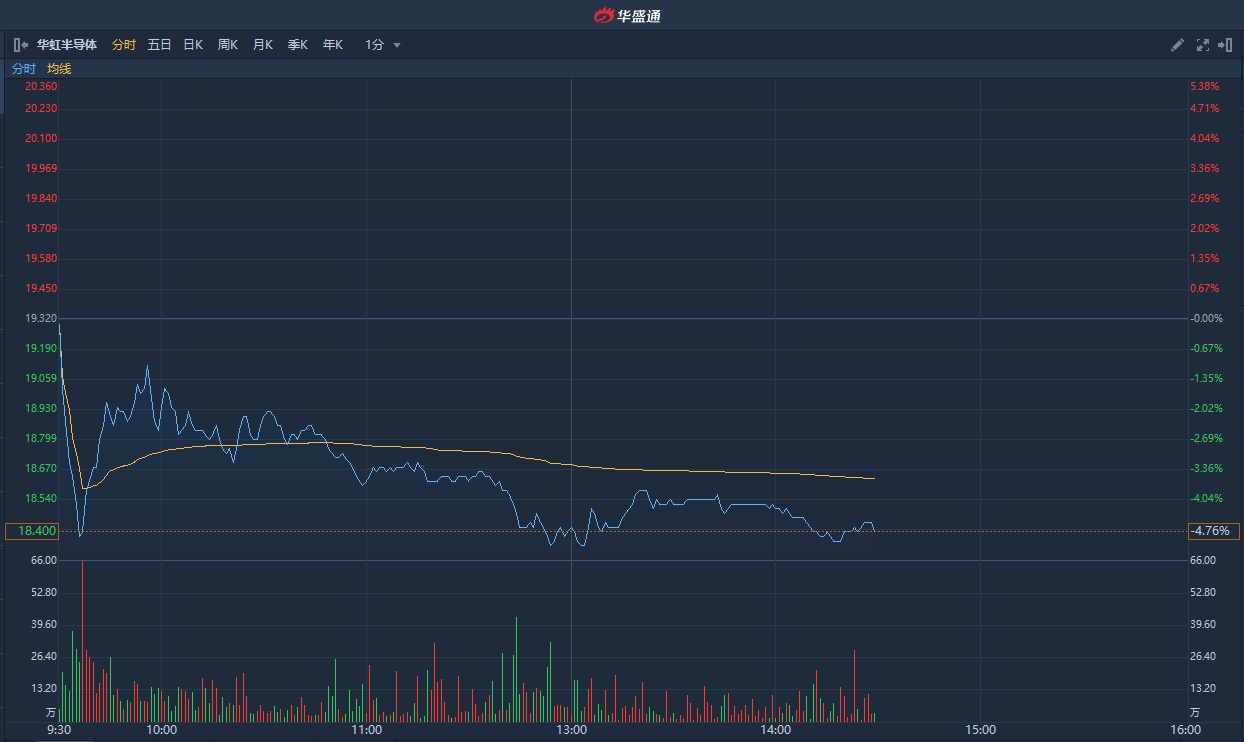Switch to the 年K yearly chart
This screenshot has height=742, width=1244.
(x=333, y=45)
